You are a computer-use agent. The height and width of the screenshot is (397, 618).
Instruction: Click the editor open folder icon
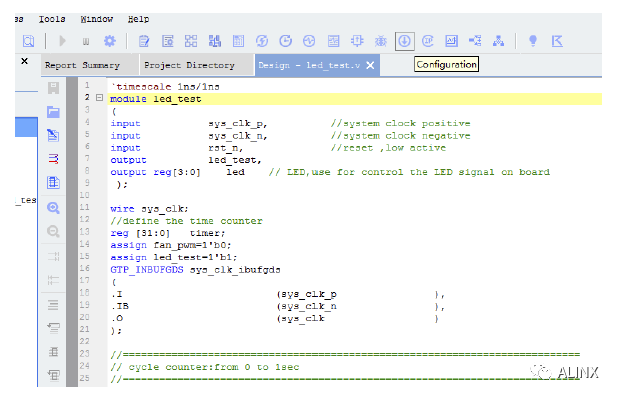click(53, 112)
